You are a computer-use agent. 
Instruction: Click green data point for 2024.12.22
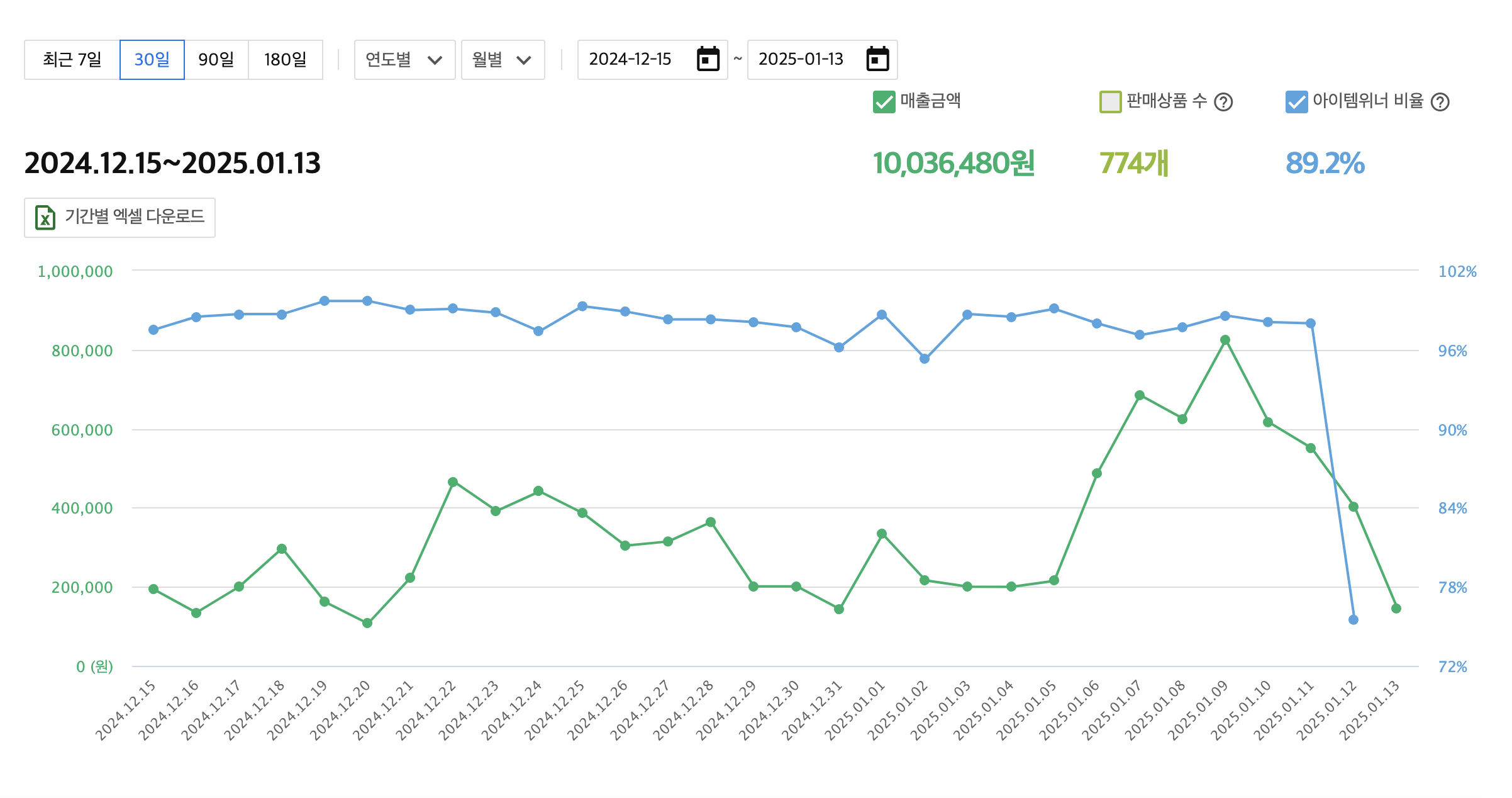tap(453, 482)
